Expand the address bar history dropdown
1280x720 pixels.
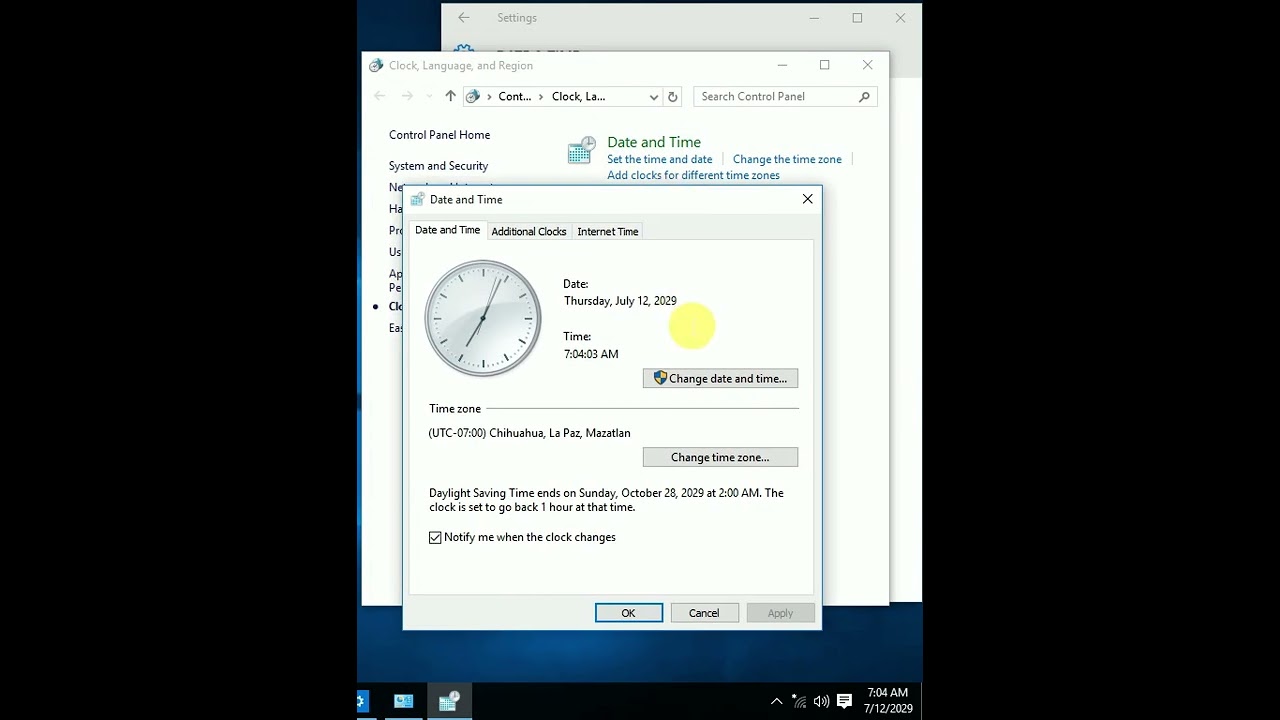tap(653, 97)
